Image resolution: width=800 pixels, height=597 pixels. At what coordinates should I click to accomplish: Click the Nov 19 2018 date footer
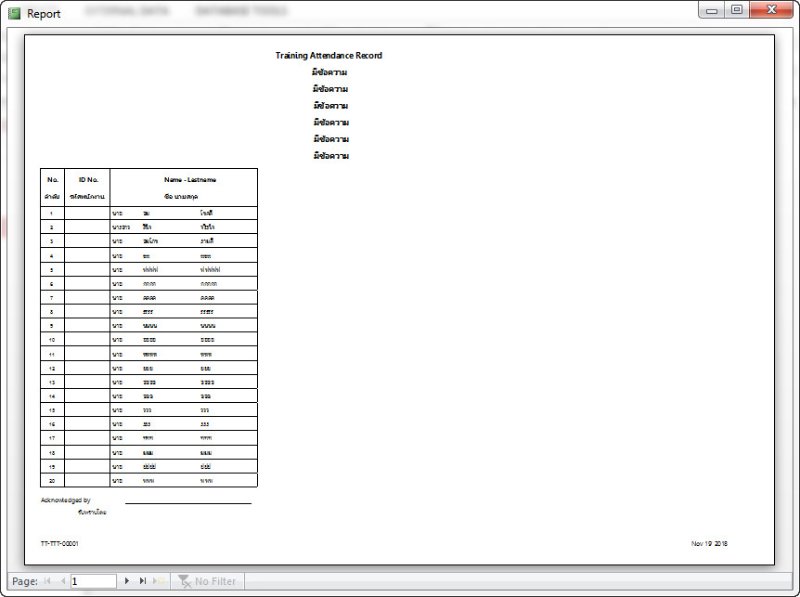tap(708, 544)
